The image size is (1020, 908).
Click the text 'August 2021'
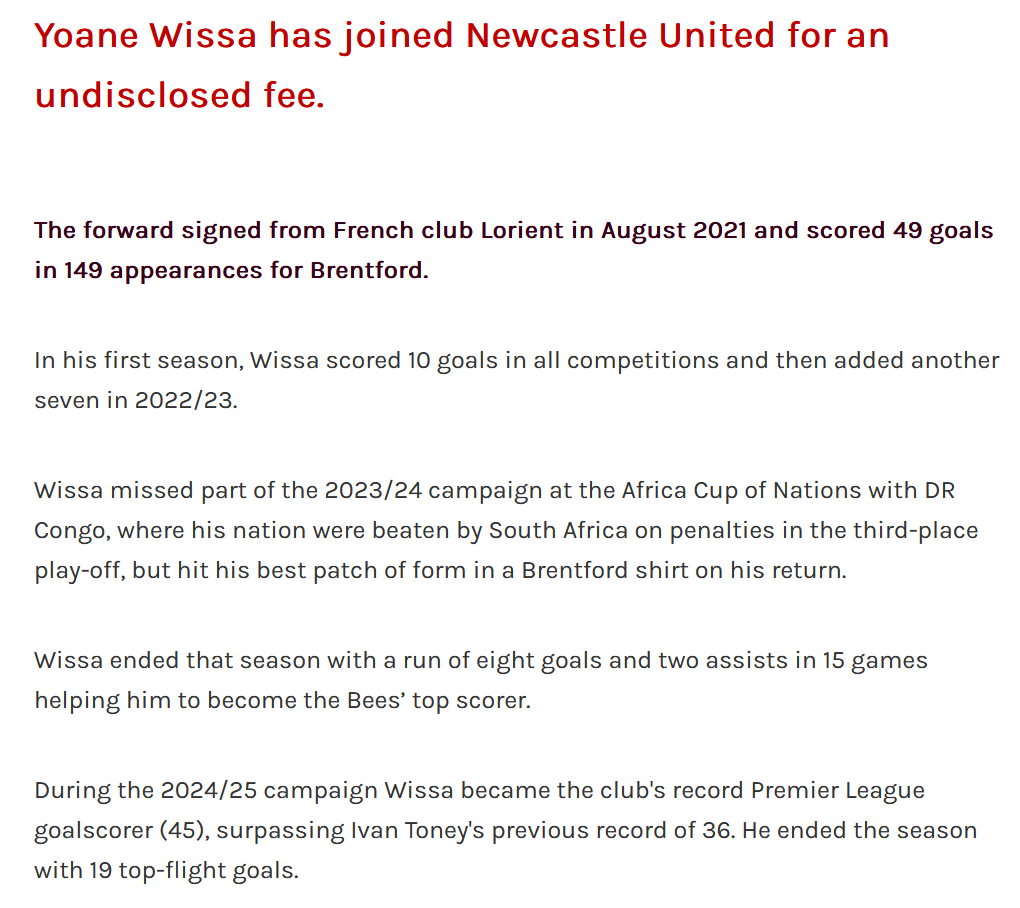point(673,231)
